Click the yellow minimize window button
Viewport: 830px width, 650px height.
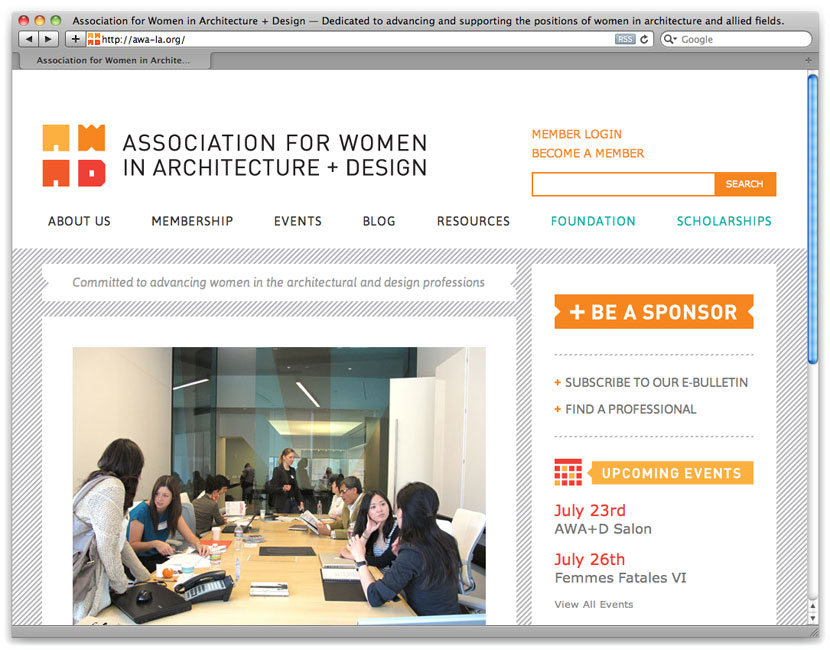[x=40, y=21]
